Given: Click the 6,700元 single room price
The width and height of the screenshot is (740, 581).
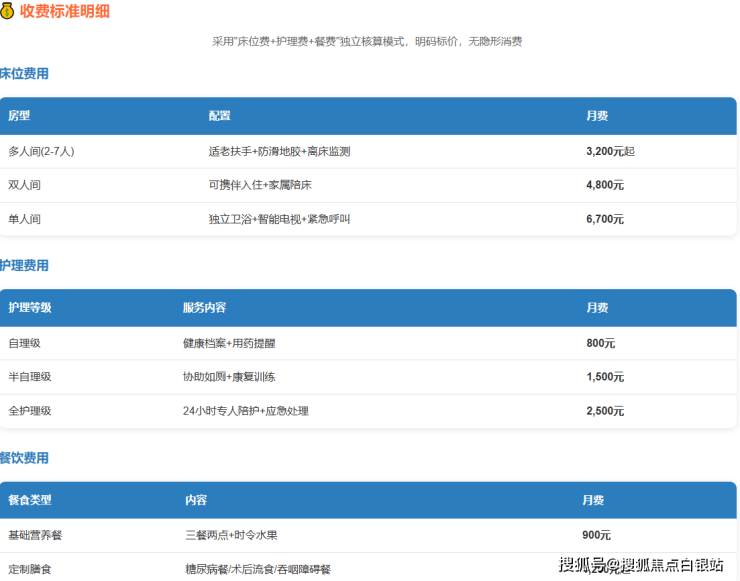Looking at the screenshot, I should point(604,219).
